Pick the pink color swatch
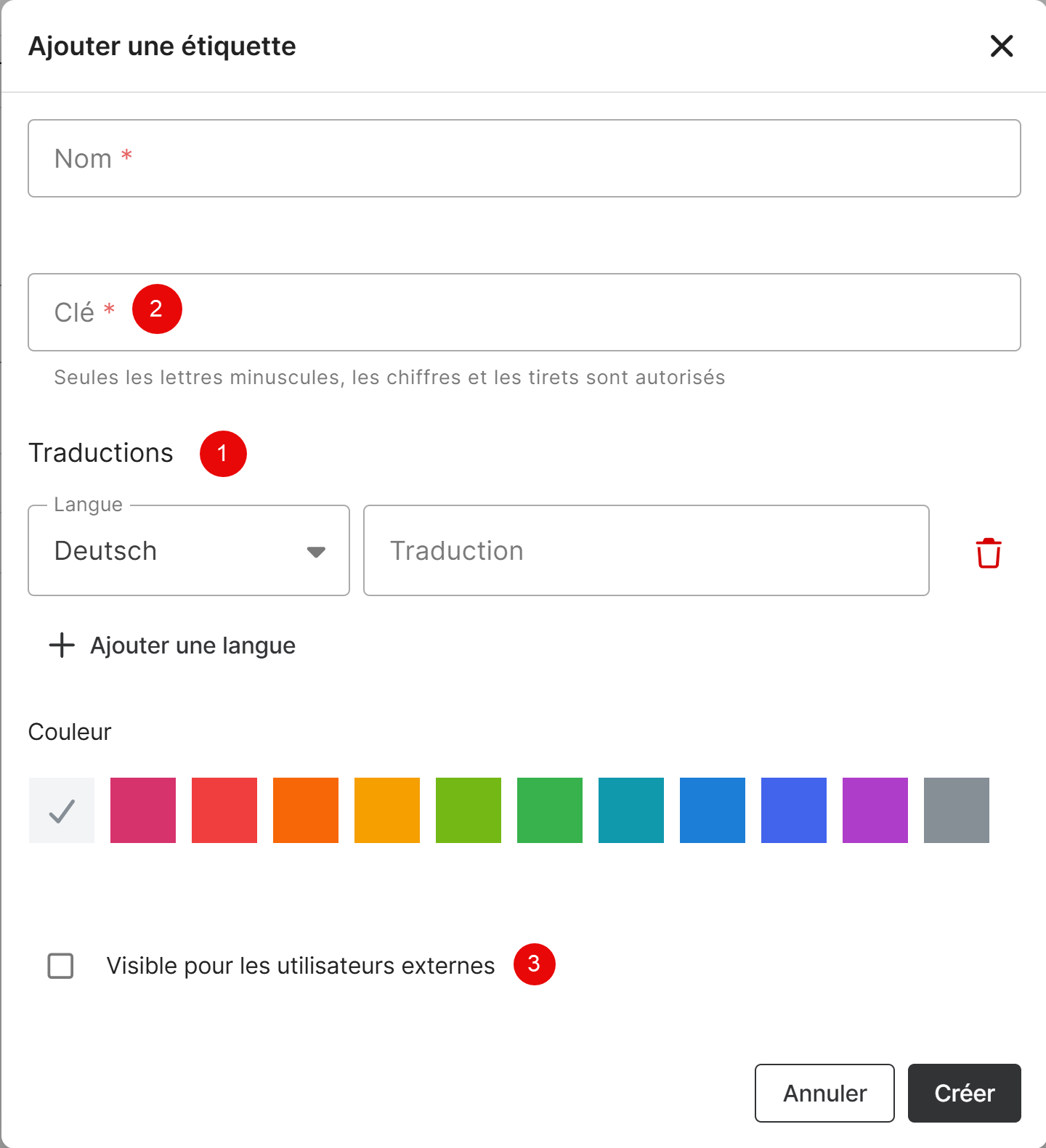The height and width of the screenshot is (1148, 1046). [143, 810]
